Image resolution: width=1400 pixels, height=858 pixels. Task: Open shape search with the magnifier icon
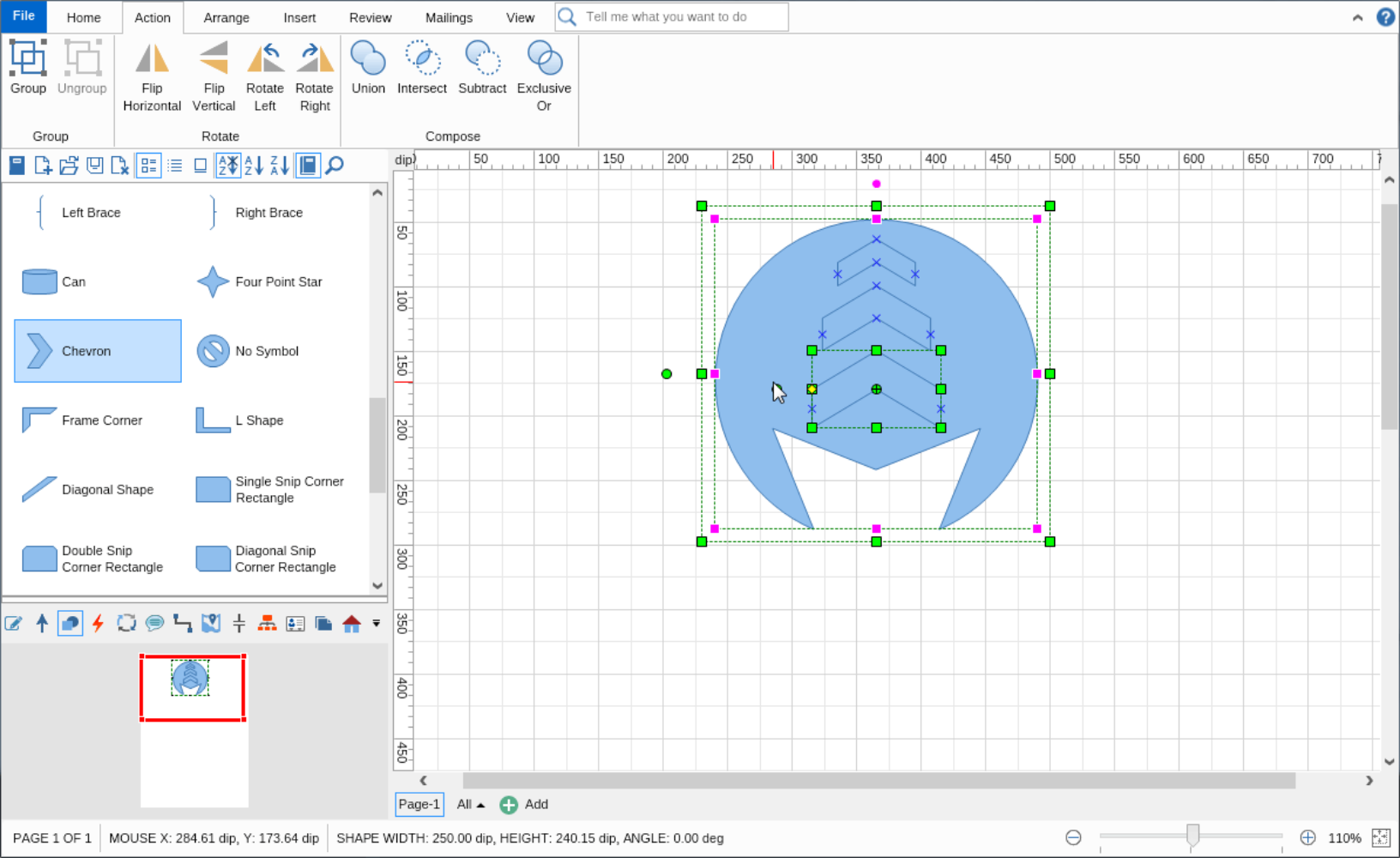coord(334,165)
